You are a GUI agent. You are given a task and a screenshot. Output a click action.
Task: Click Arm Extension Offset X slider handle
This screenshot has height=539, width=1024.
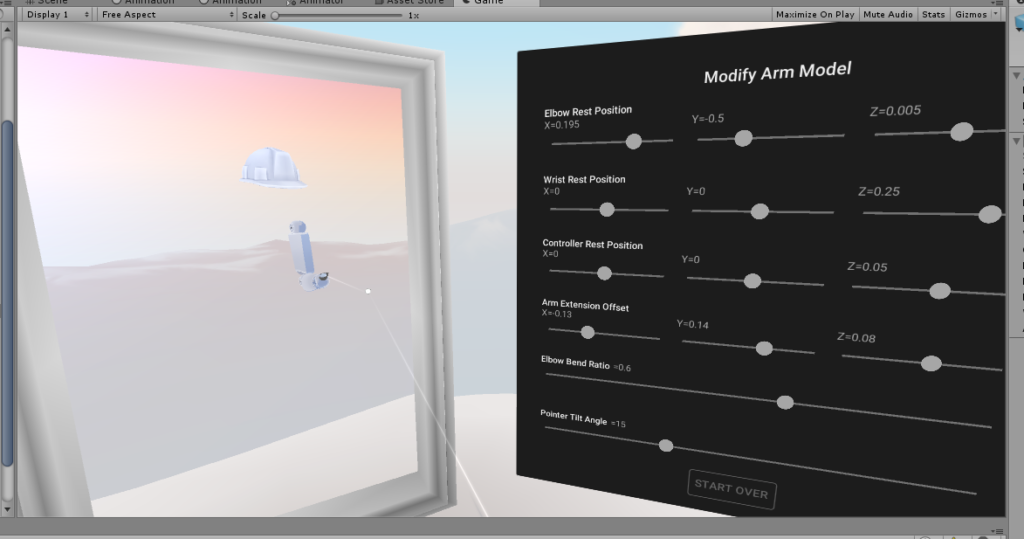pos(588,333)
